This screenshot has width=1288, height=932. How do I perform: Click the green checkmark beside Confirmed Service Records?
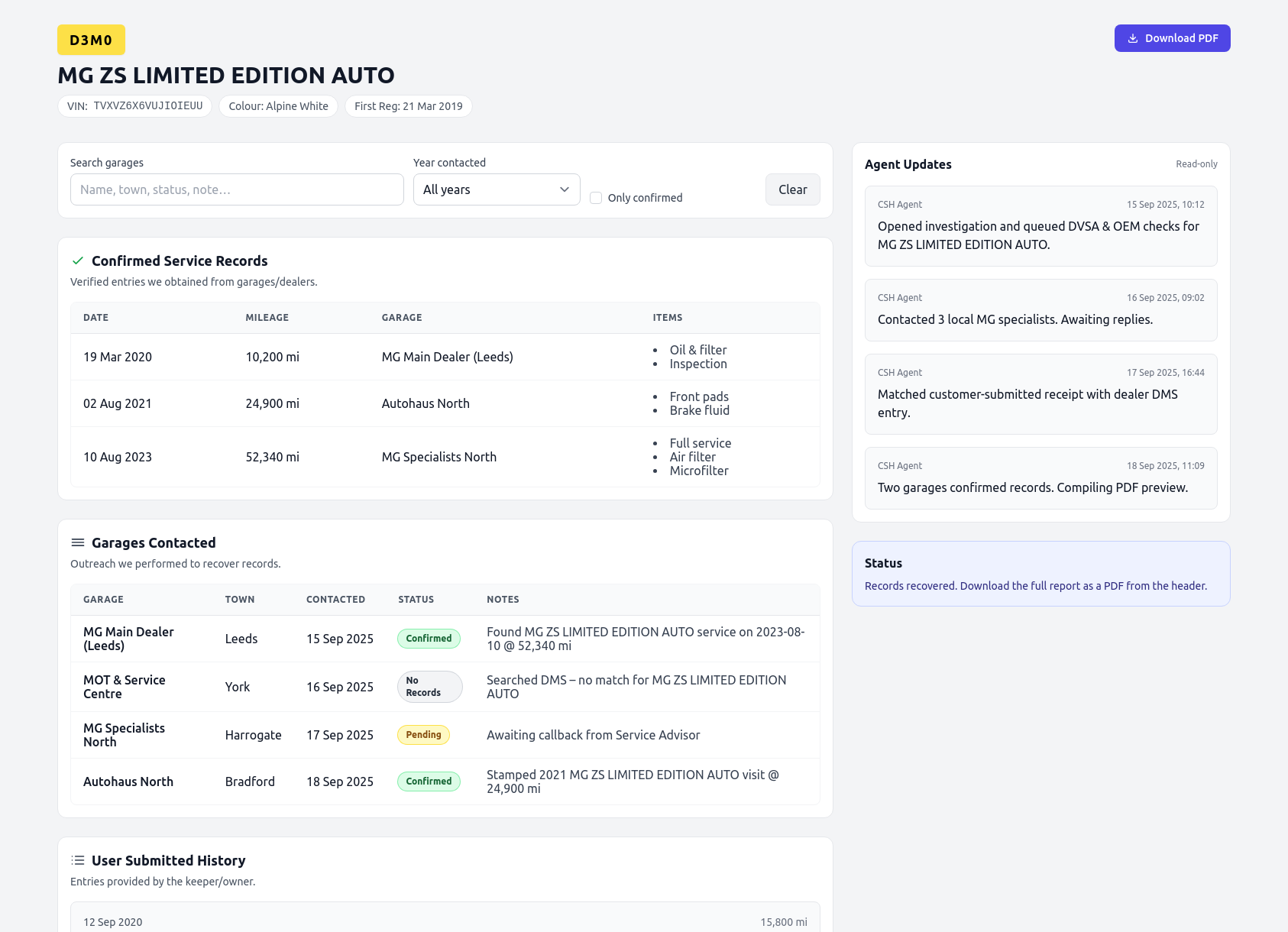click(77, 261)
